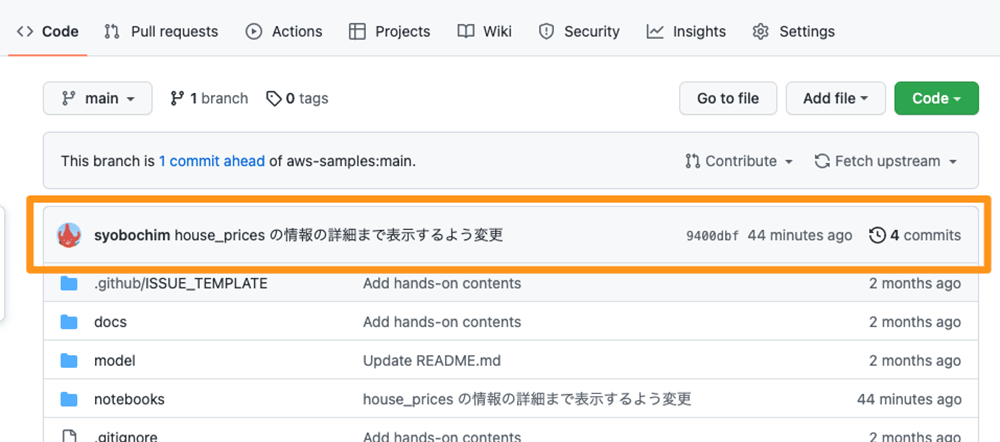Click the syobochim user avatar
Image resolution: width=1000 pixels, height=442 pixels.
pyautogui.click(x=69, y=235)
